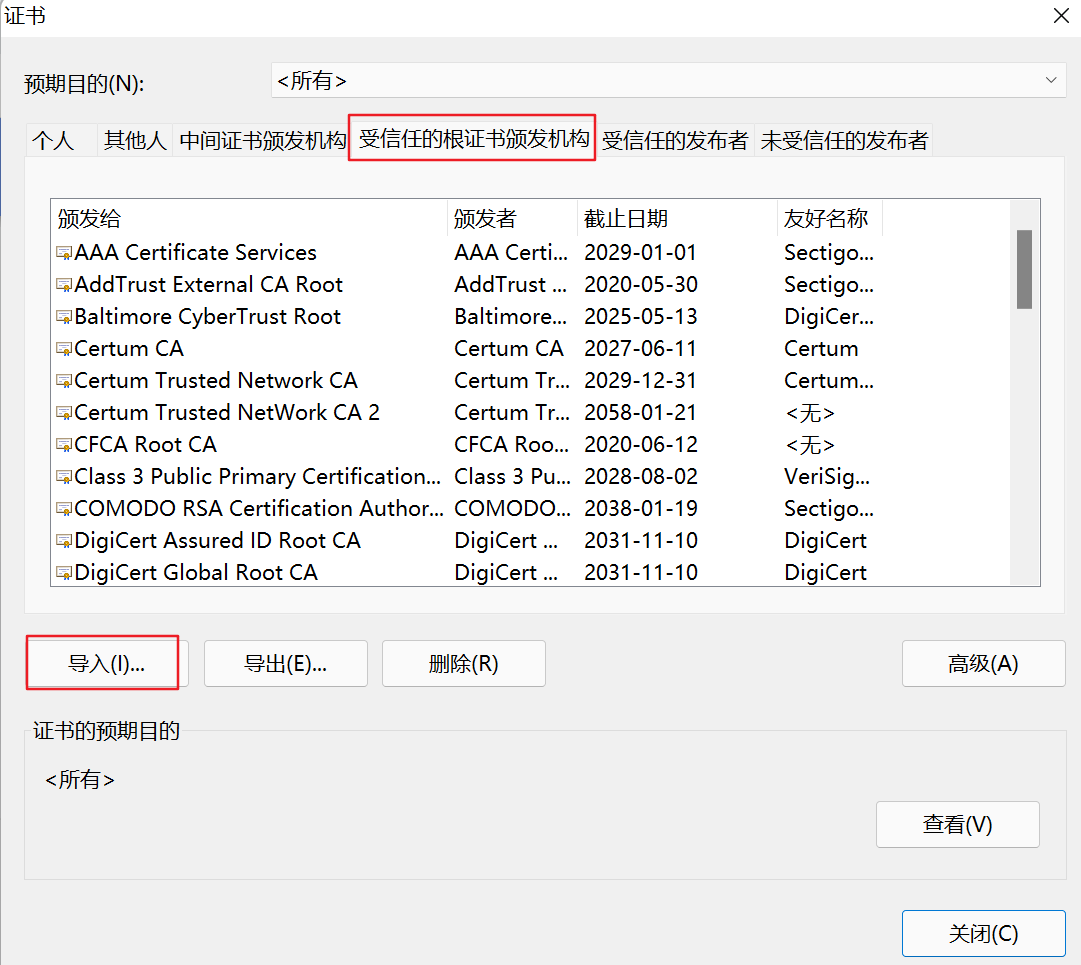The image size is (1081, 965).
Task: Click the VeriSig... friendly name cell
Action: tap(827, 476)
